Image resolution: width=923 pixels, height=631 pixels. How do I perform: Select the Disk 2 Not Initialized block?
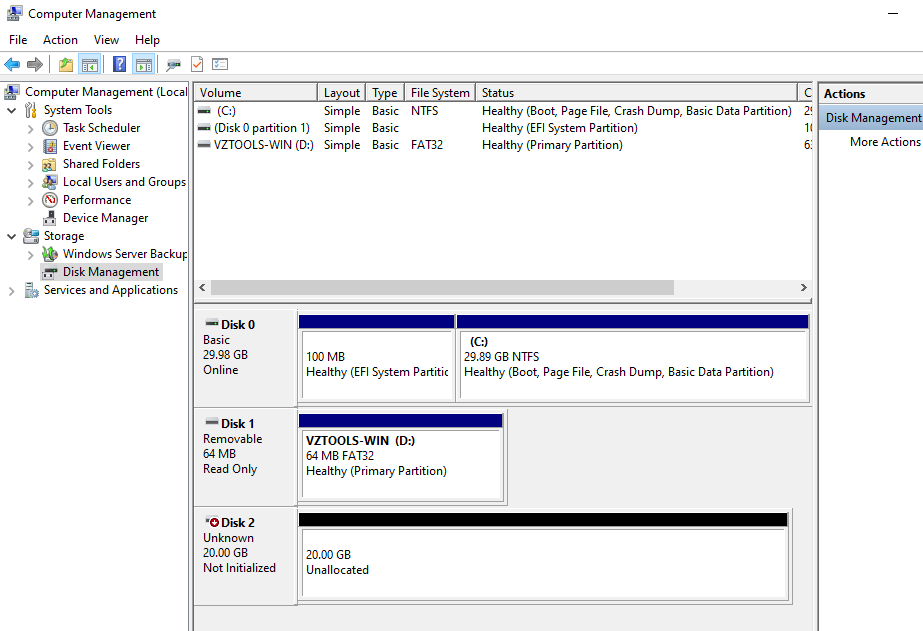pyautogui.click(x=245, y=556)
